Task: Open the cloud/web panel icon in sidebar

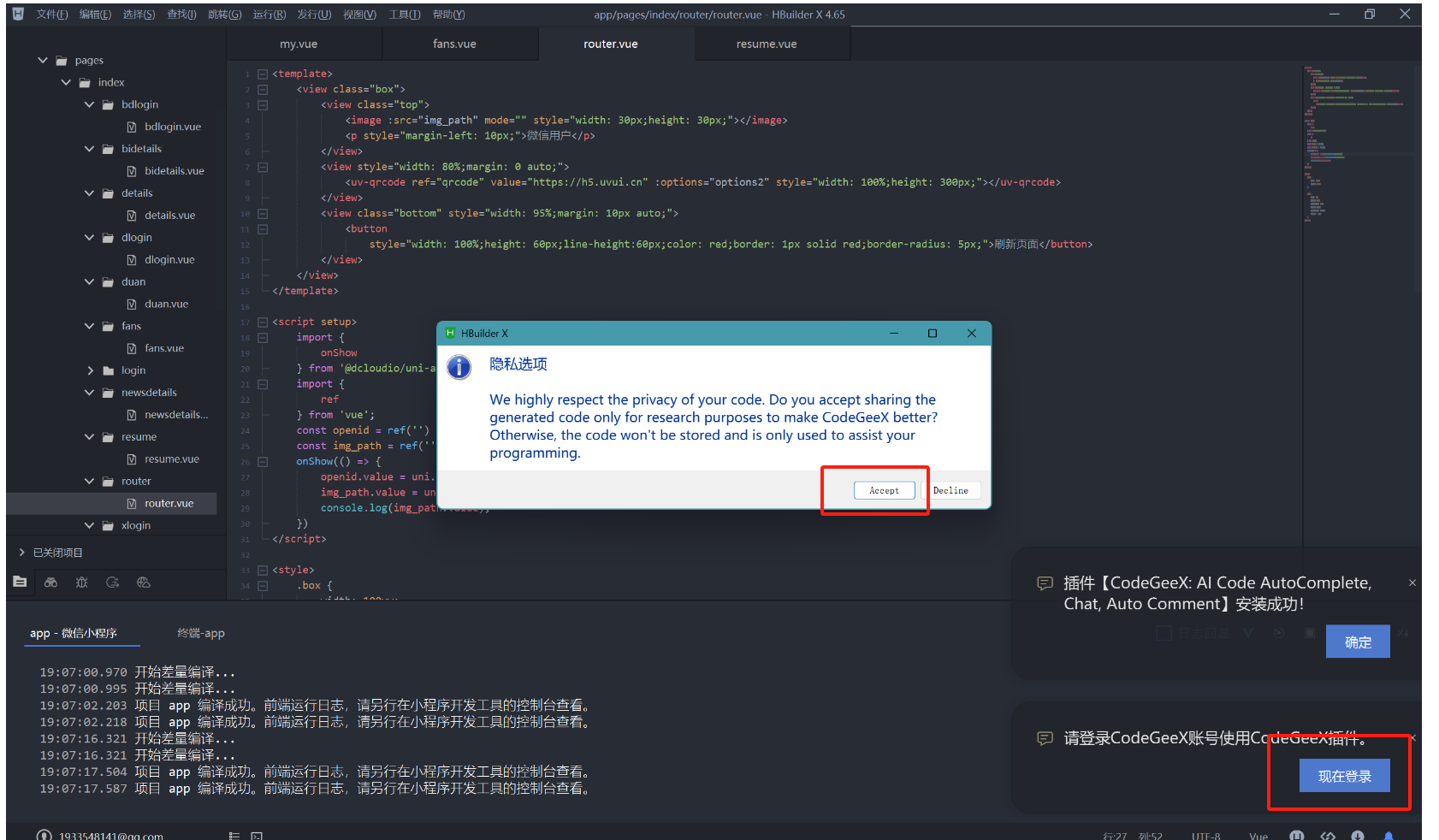Action: [143, 582]
